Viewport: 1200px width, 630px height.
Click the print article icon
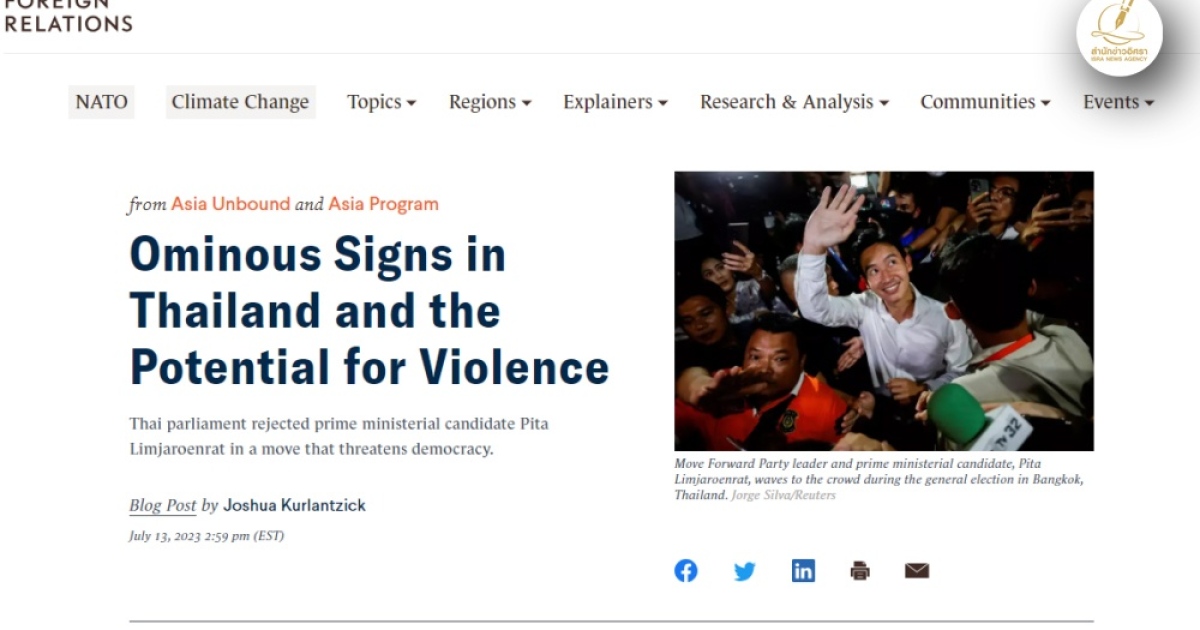tap(860, 571)
